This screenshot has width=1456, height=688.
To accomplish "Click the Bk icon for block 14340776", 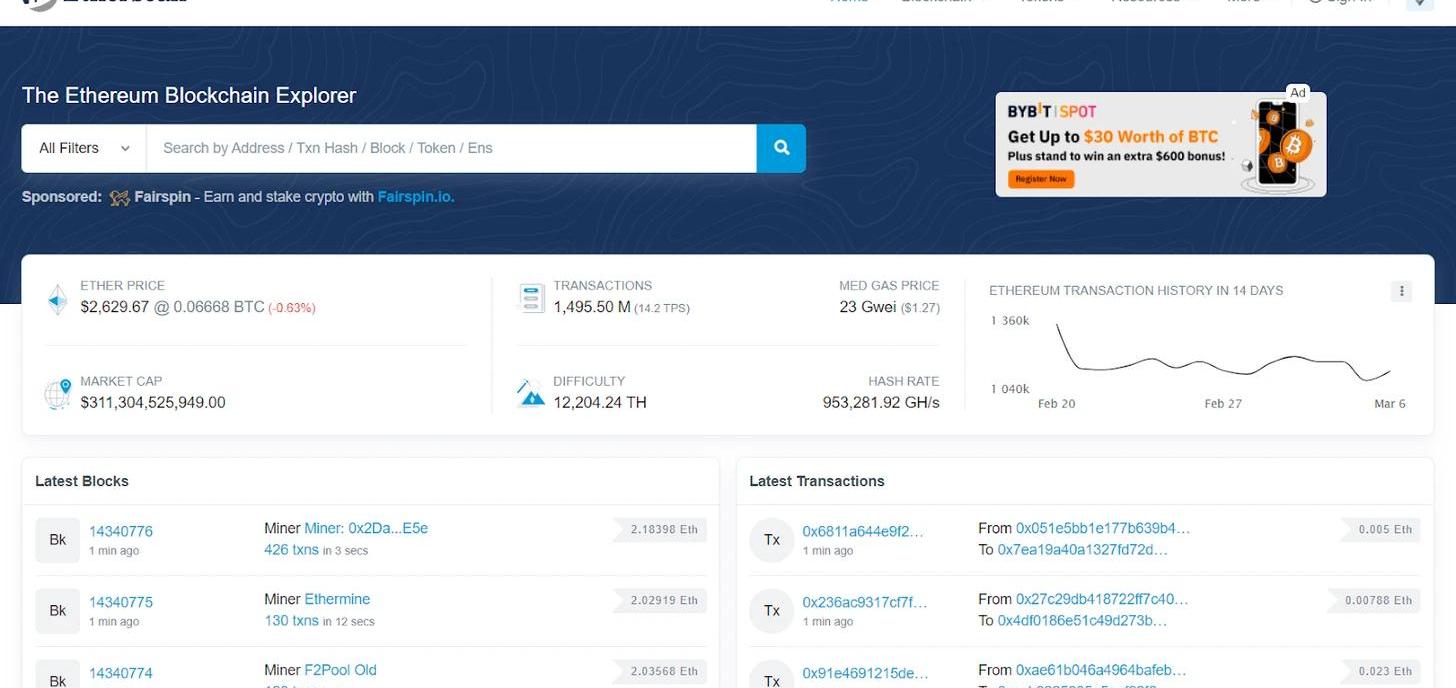I will [58, 540].
